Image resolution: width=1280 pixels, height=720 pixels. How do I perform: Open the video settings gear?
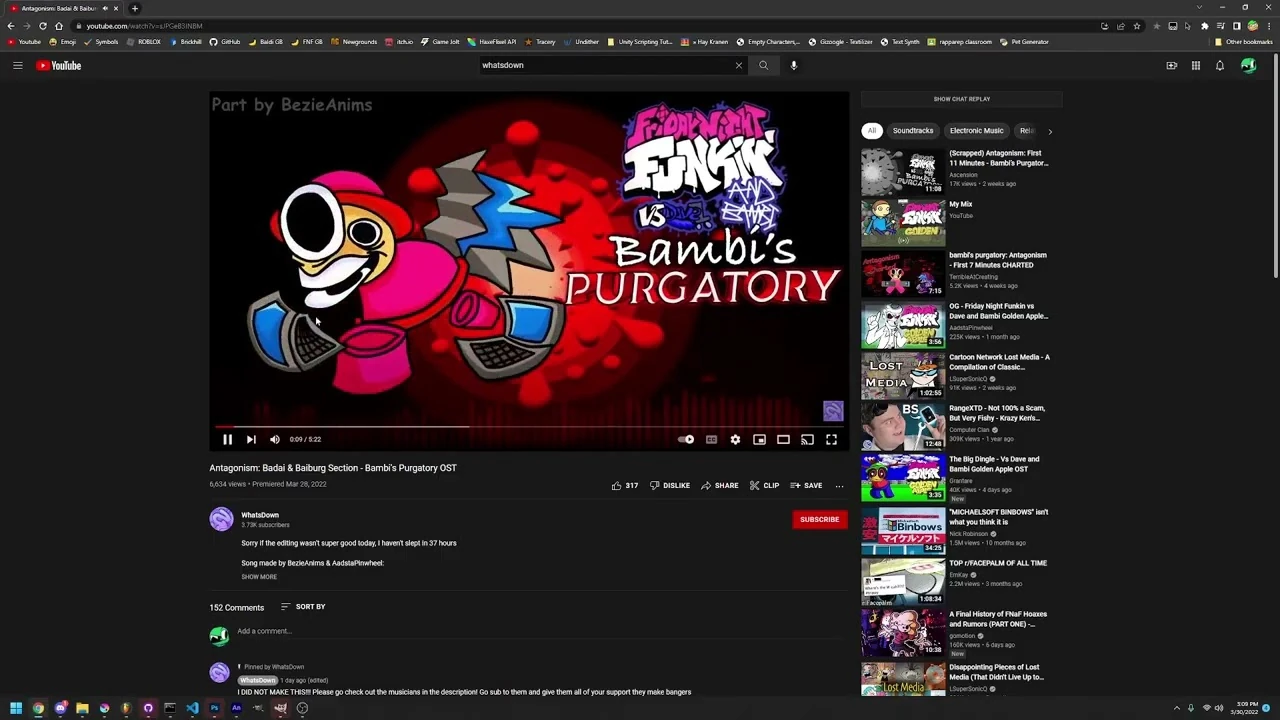[735, 439]
